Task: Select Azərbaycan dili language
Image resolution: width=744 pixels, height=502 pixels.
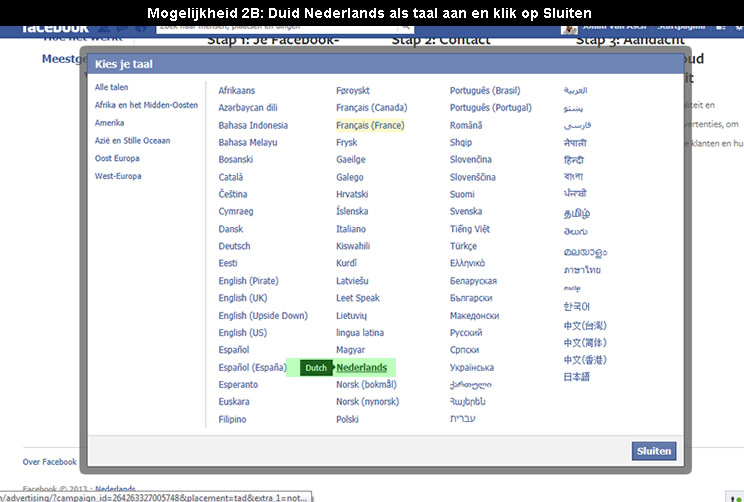Action: tap(248, 108)
